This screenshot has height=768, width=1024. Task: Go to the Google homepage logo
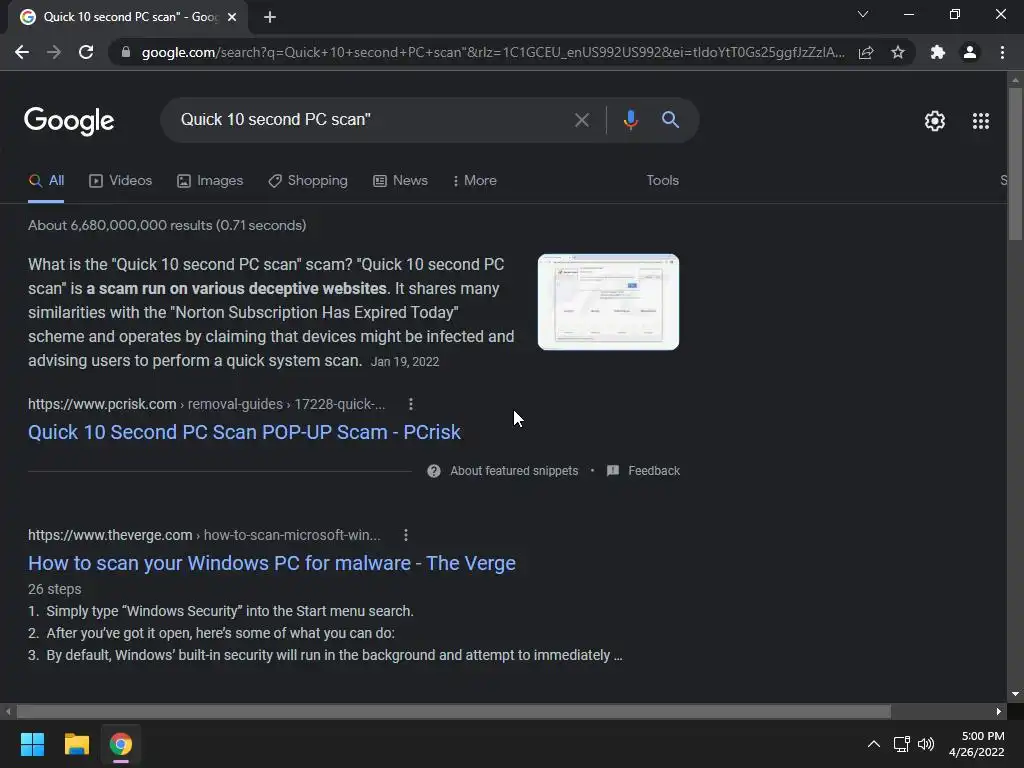[x=69, y=121]
